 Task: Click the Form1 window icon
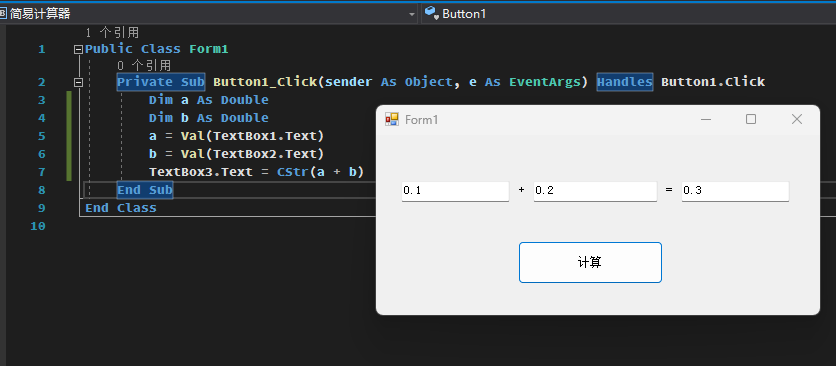click(392, 120)
